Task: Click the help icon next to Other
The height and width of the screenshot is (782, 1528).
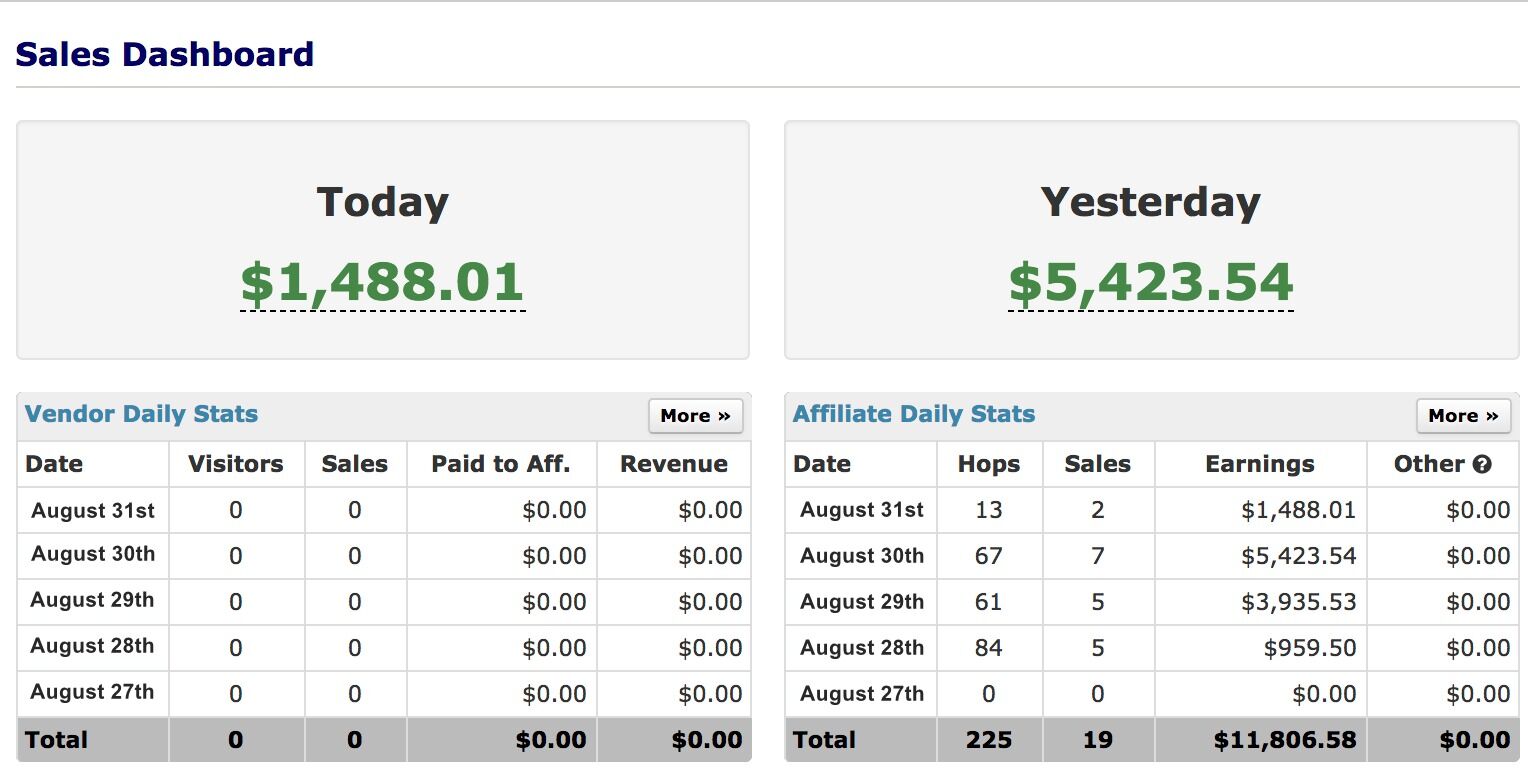Action: click(x=1482, y=464)
